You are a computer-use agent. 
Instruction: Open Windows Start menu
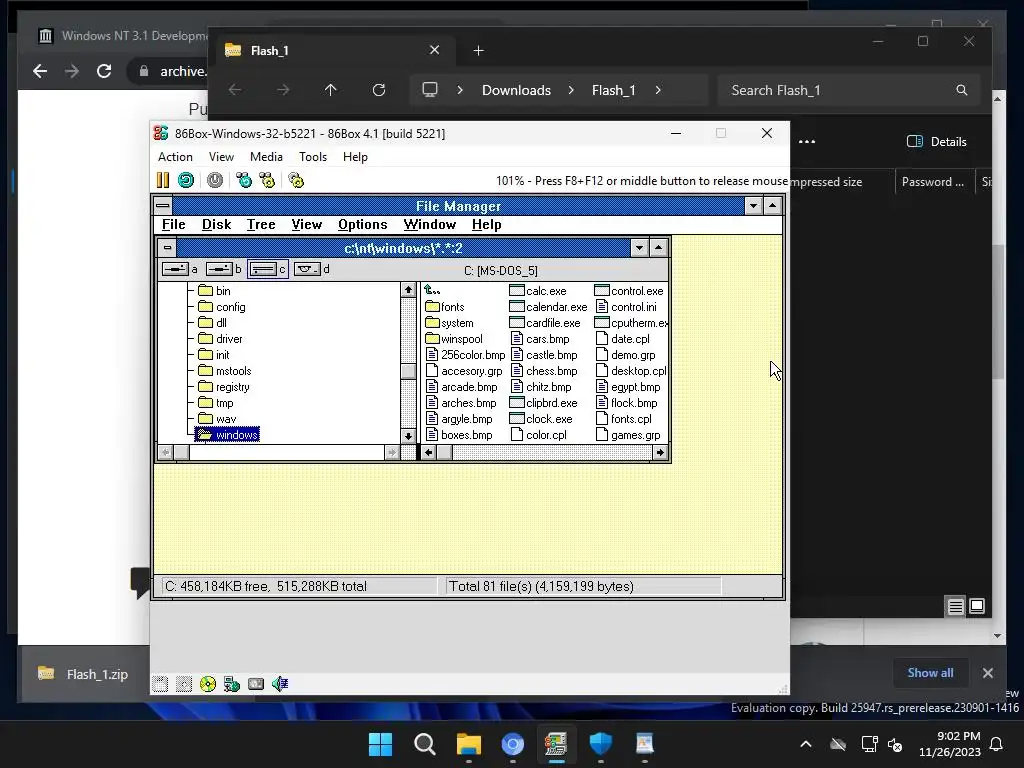pyautogui.click(x=380, y=744)
